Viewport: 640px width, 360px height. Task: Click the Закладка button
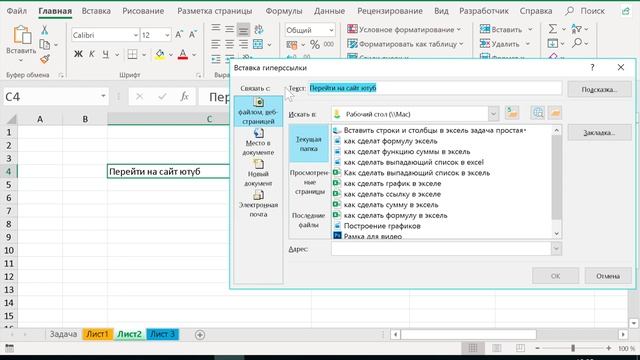click(599, 133)
